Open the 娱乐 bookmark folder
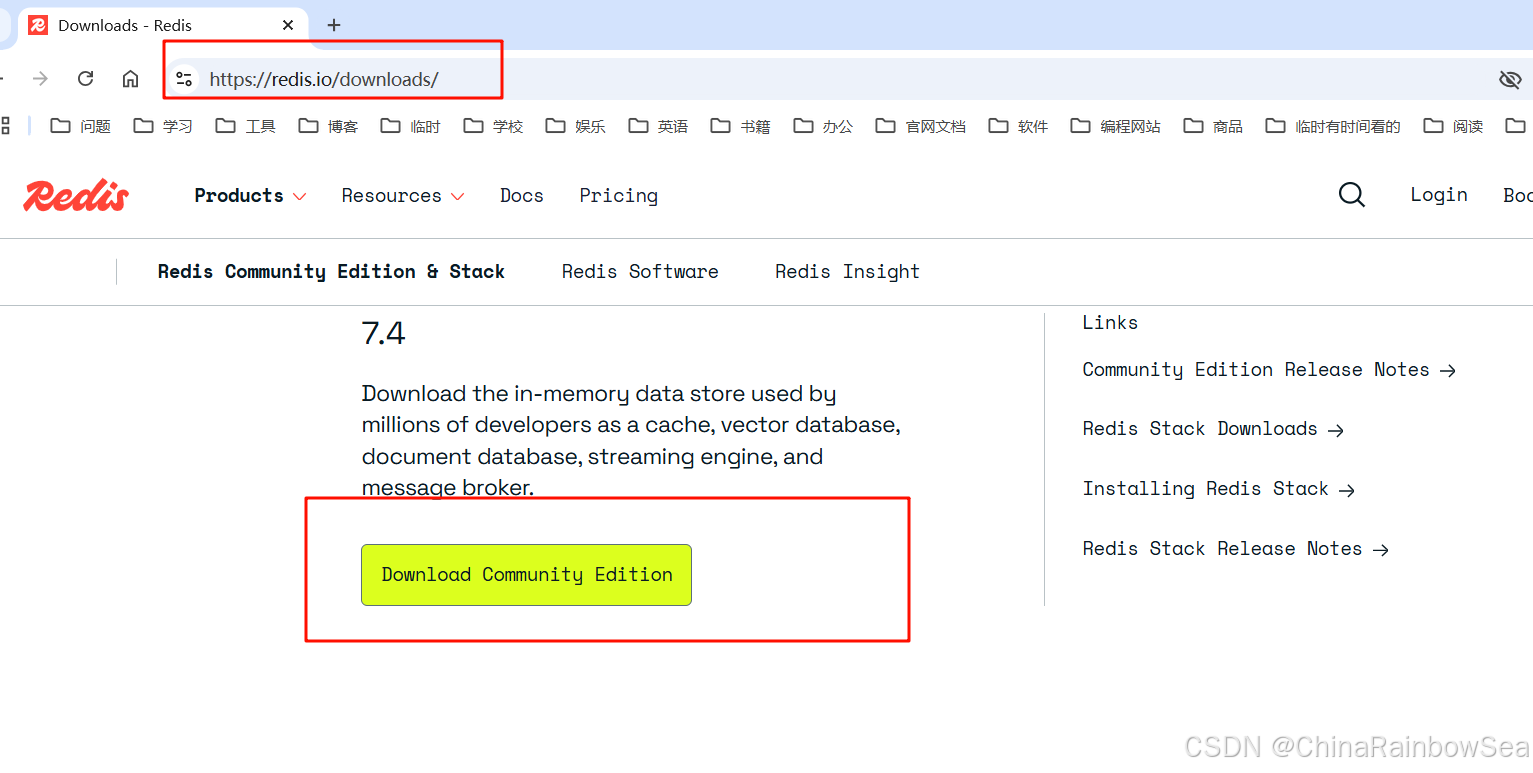 (576, 126)
